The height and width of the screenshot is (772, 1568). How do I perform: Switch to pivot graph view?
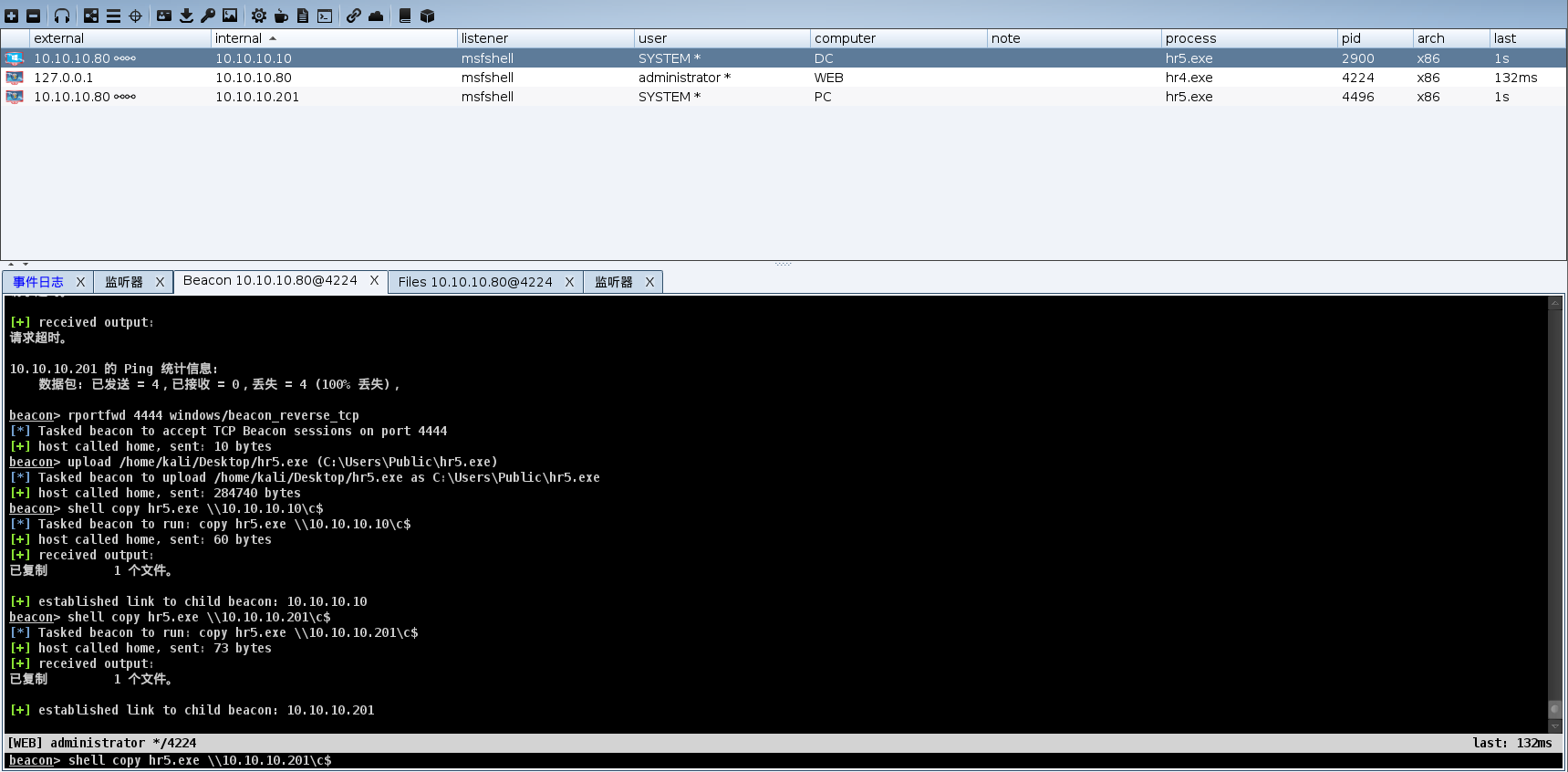(x=91, y=16)
